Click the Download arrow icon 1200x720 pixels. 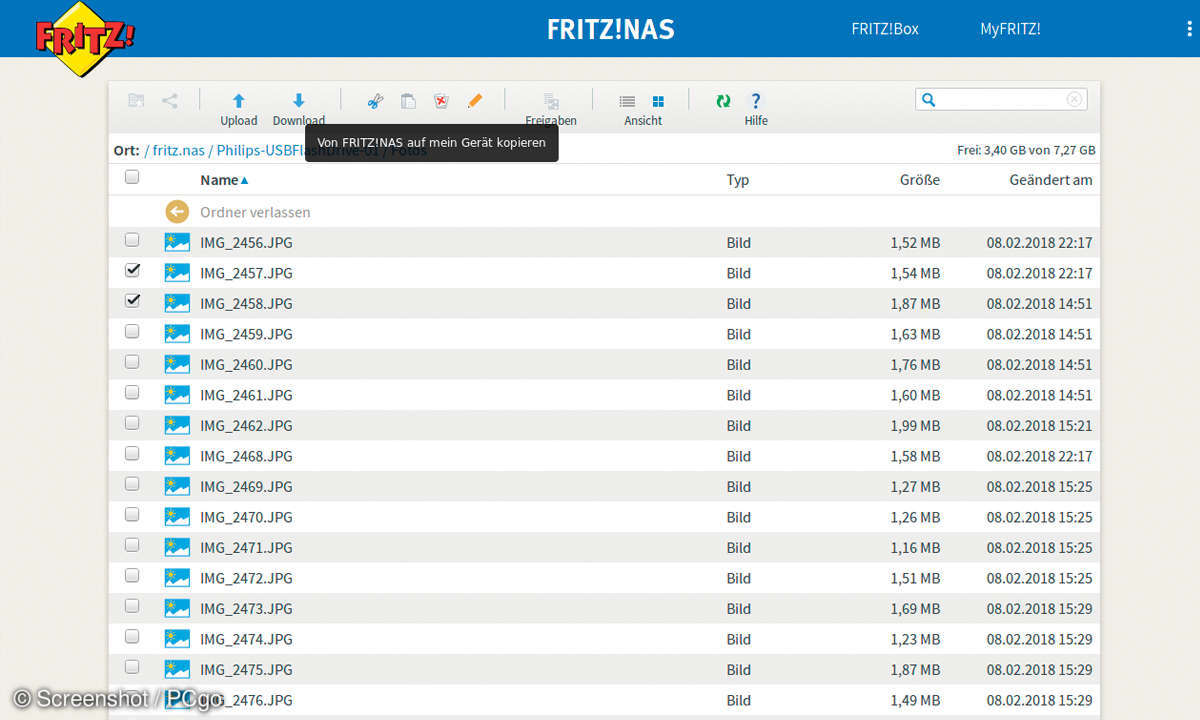pyautogui.click(x=298, y=101)
